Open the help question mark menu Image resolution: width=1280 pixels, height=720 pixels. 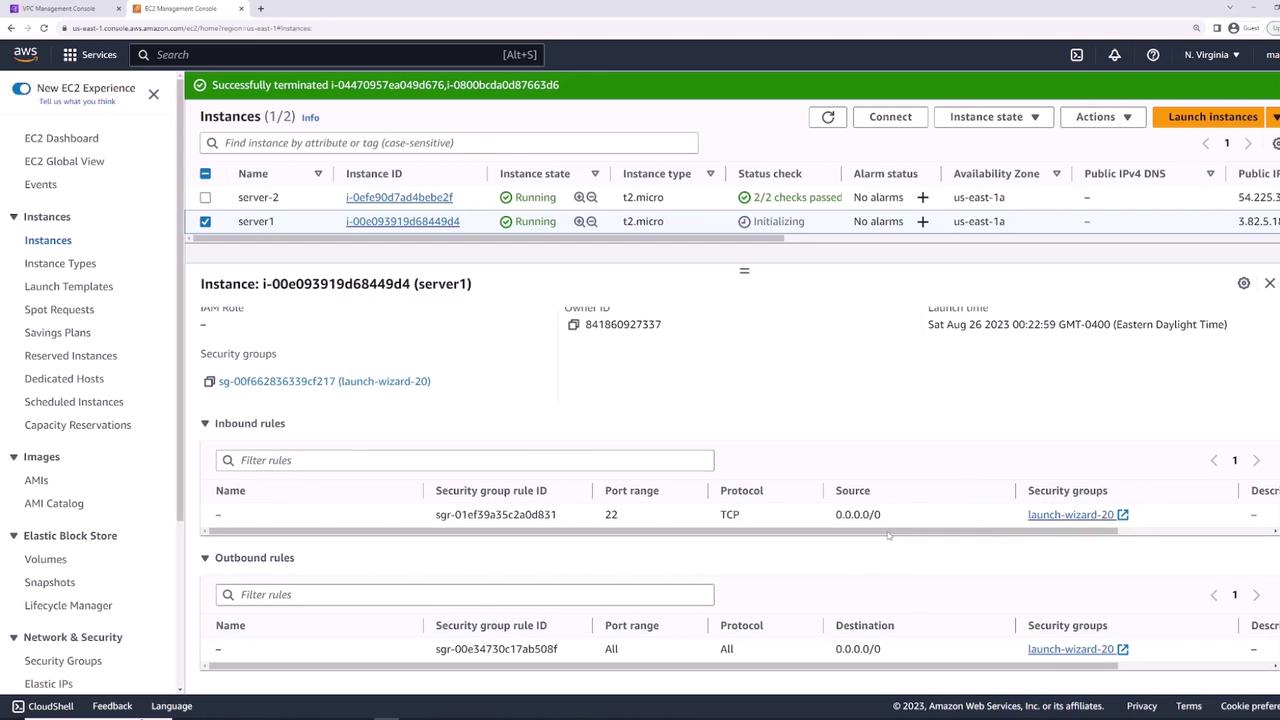[x=1153, y=55]
